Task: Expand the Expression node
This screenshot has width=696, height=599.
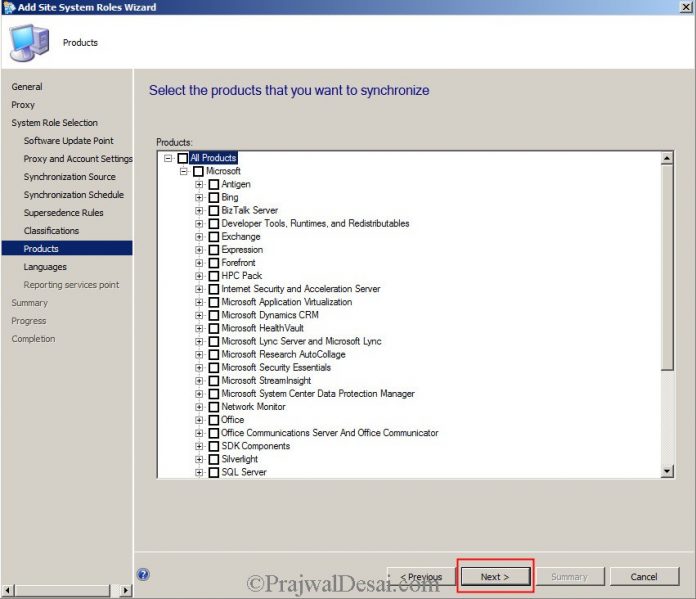Action: pos(199,250)
